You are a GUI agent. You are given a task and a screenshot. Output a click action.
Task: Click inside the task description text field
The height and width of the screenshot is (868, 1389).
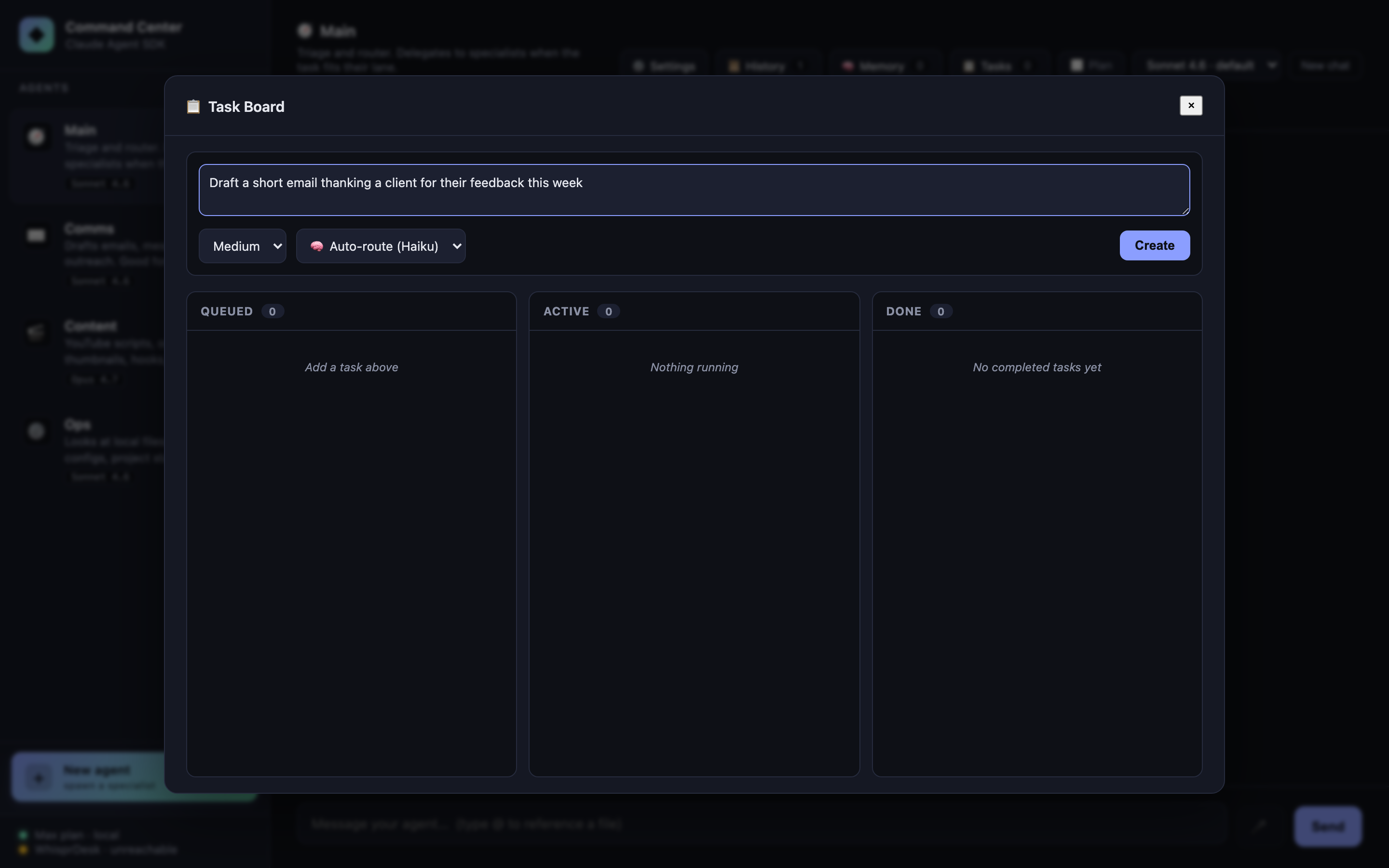[x=694, y=190]
